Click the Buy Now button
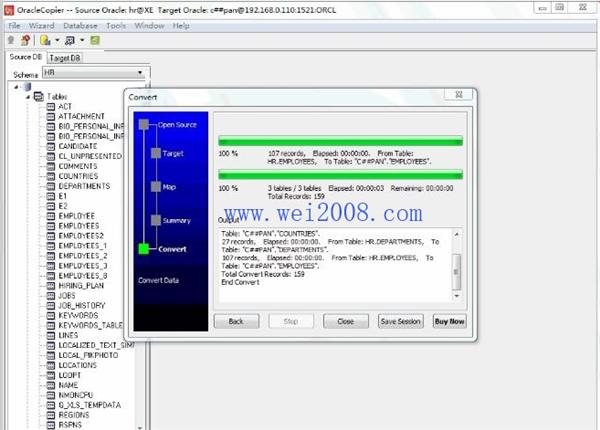The width and height of the screenshot is (600, 430). 449,321
